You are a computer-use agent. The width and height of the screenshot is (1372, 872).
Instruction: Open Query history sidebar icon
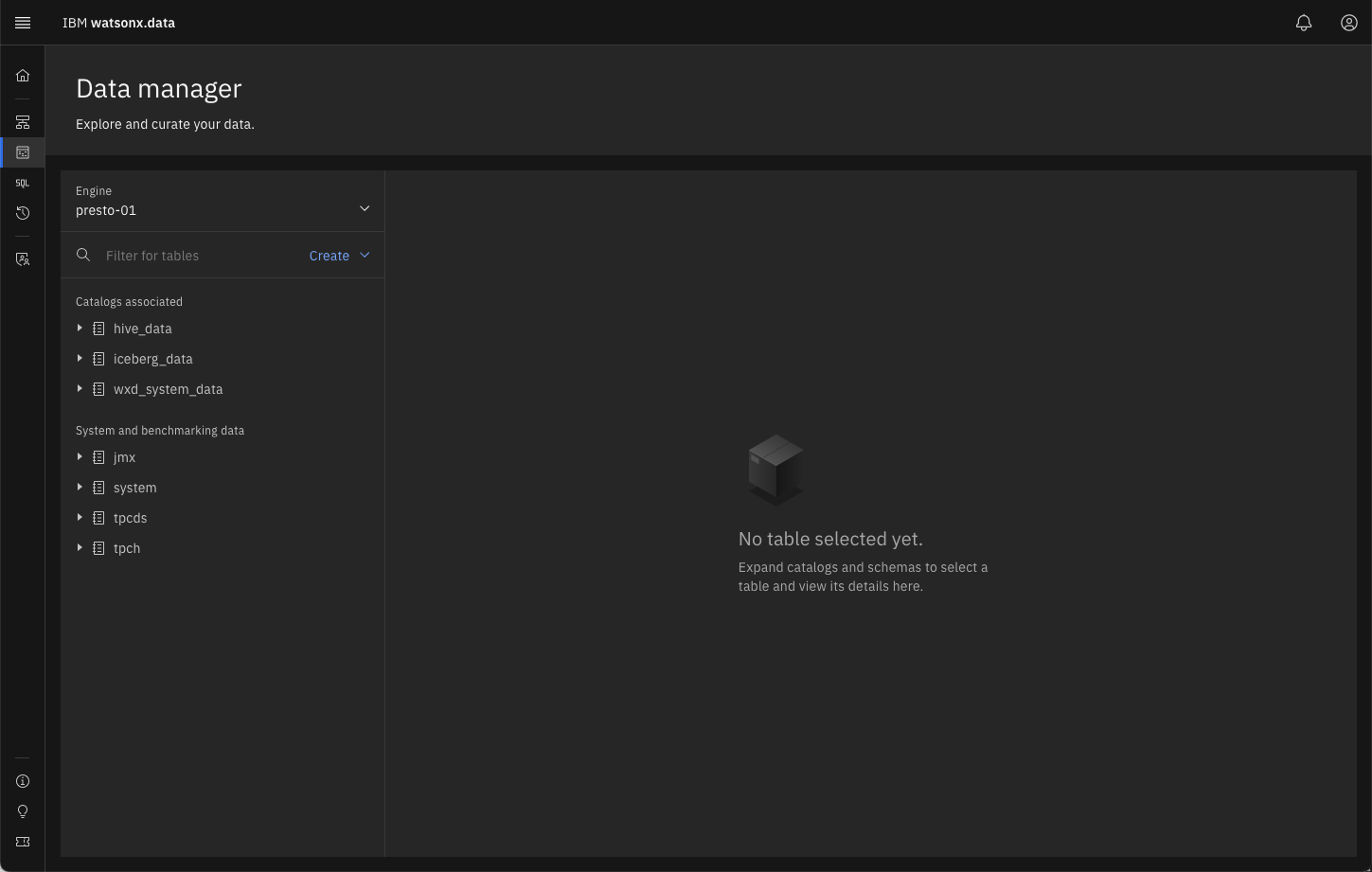pos(23,213)
